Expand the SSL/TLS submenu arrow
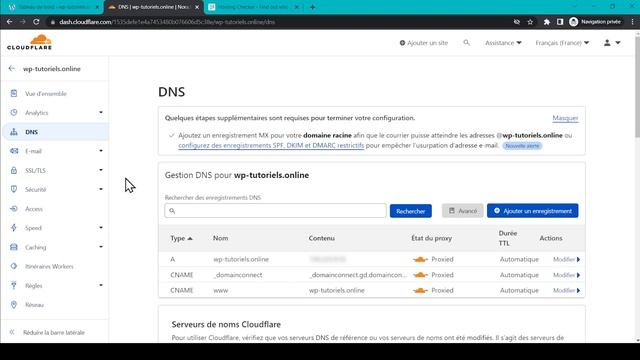Image resolution: width=640 pixels, height=360 pixels. (101, 170)
